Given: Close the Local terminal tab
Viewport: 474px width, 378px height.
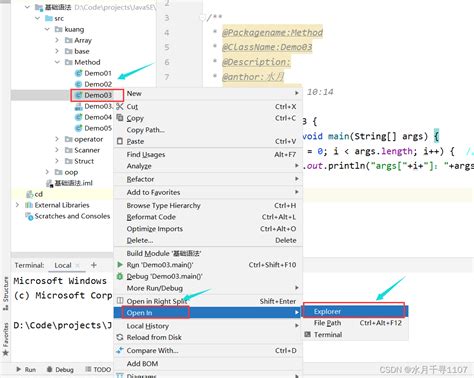Looking at the screenshot, I should 78,265.
